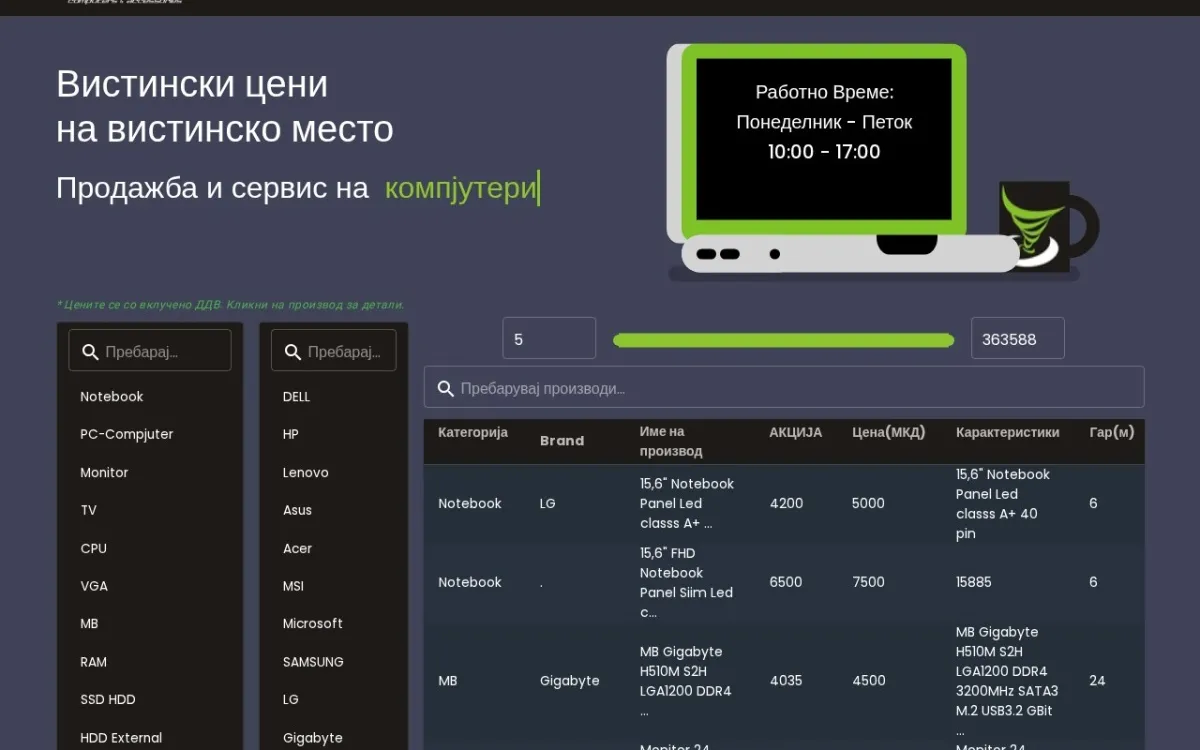The height and width of the screenshot is (750, 1200).
Task: Open the 15,6" Notebook Panel Led classs A+ product
Action: tap(687, 503)
